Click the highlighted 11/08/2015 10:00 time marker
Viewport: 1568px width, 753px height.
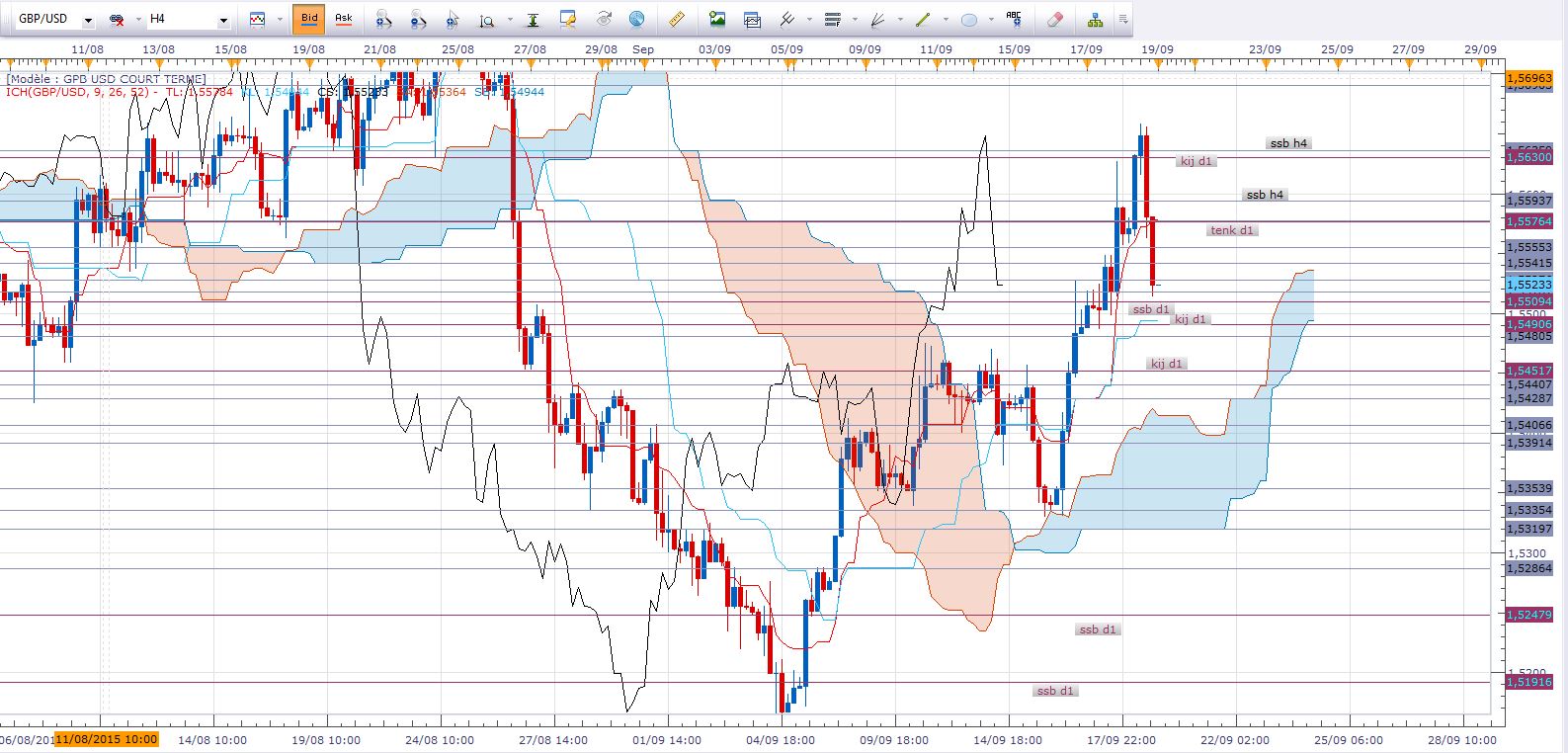coord(107,739)
